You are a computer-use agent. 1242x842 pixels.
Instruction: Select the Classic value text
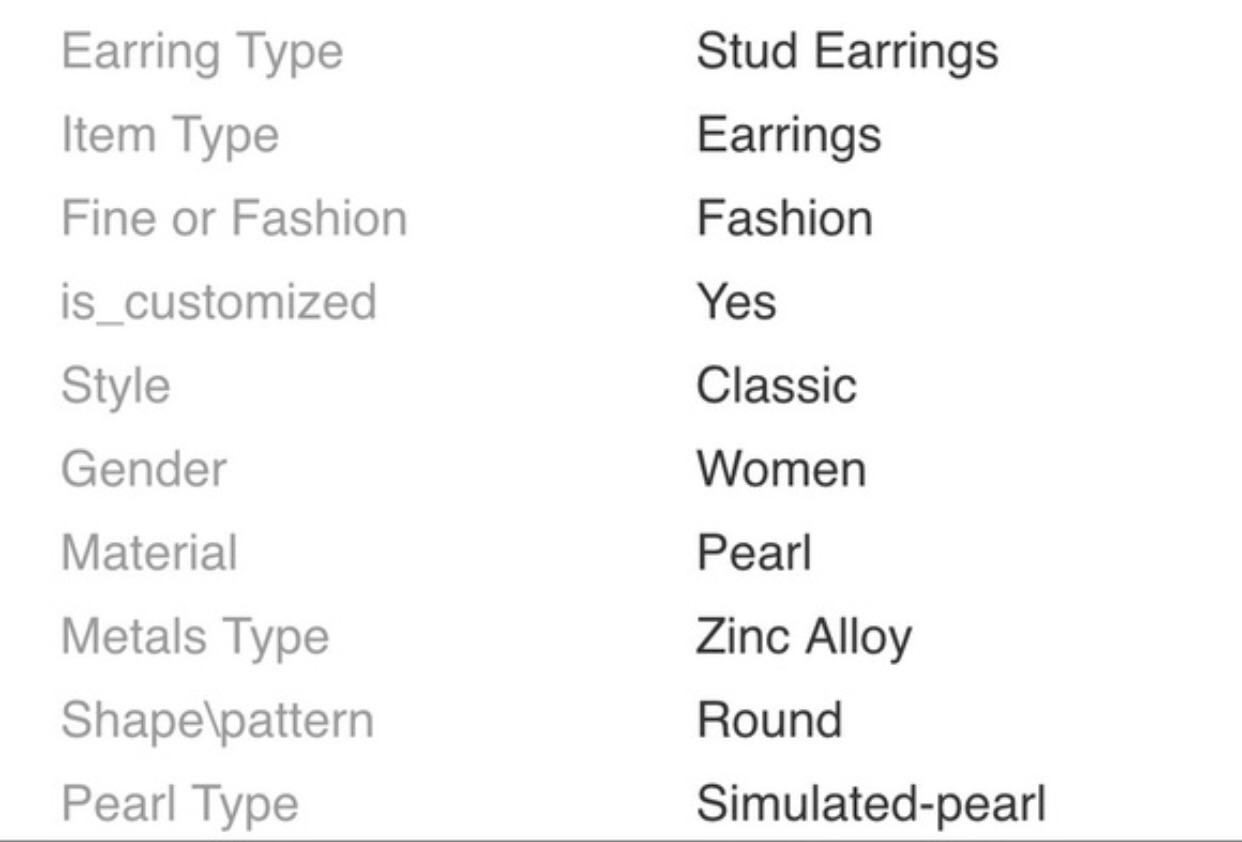point(776,386)
